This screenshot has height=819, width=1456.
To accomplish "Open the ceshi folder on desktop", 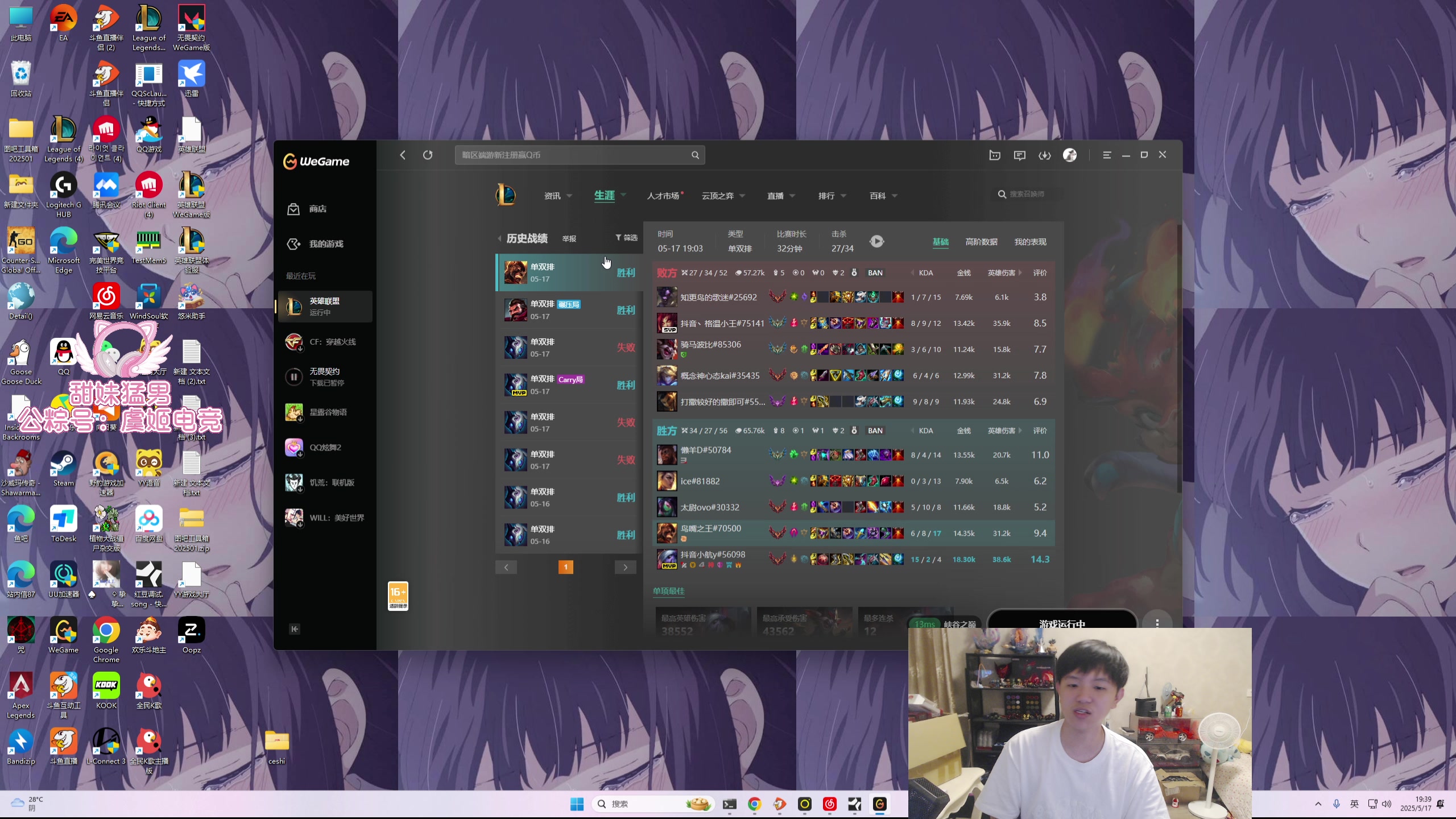I will tap(276, 747).
